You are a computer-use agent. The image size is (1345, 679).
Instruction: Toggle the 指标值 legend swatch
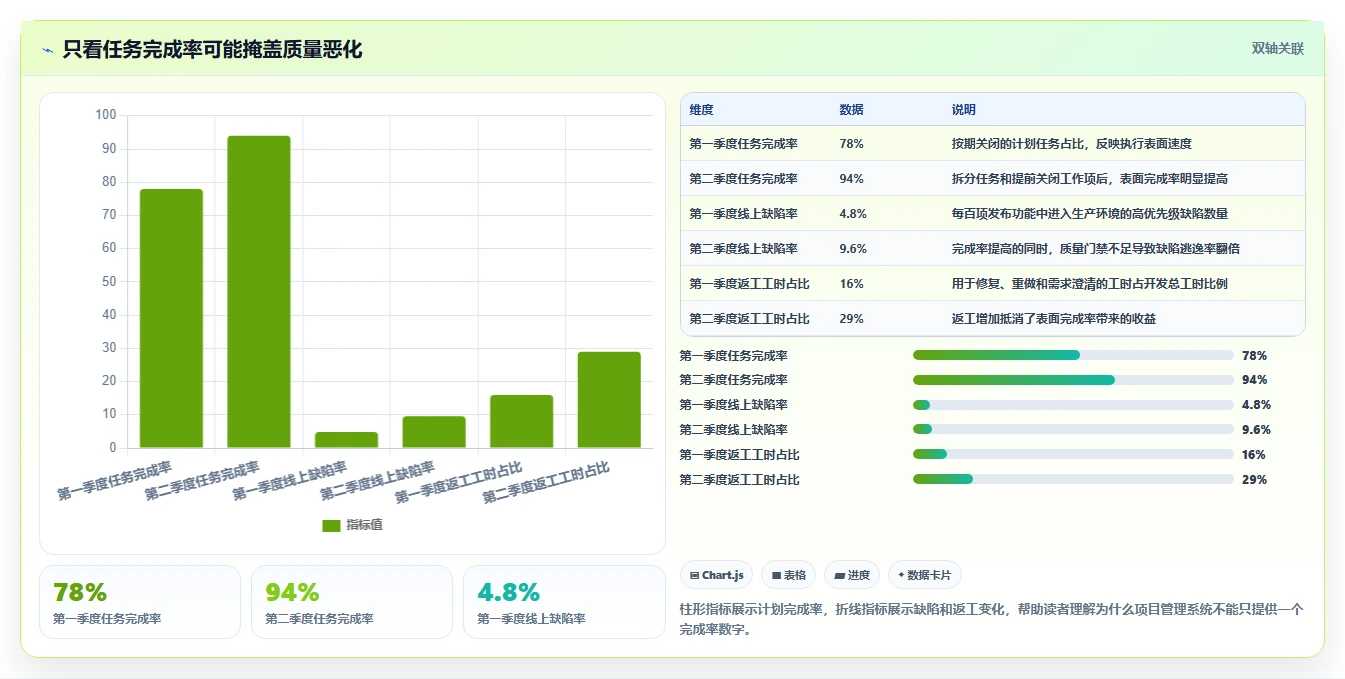point(331,526)
